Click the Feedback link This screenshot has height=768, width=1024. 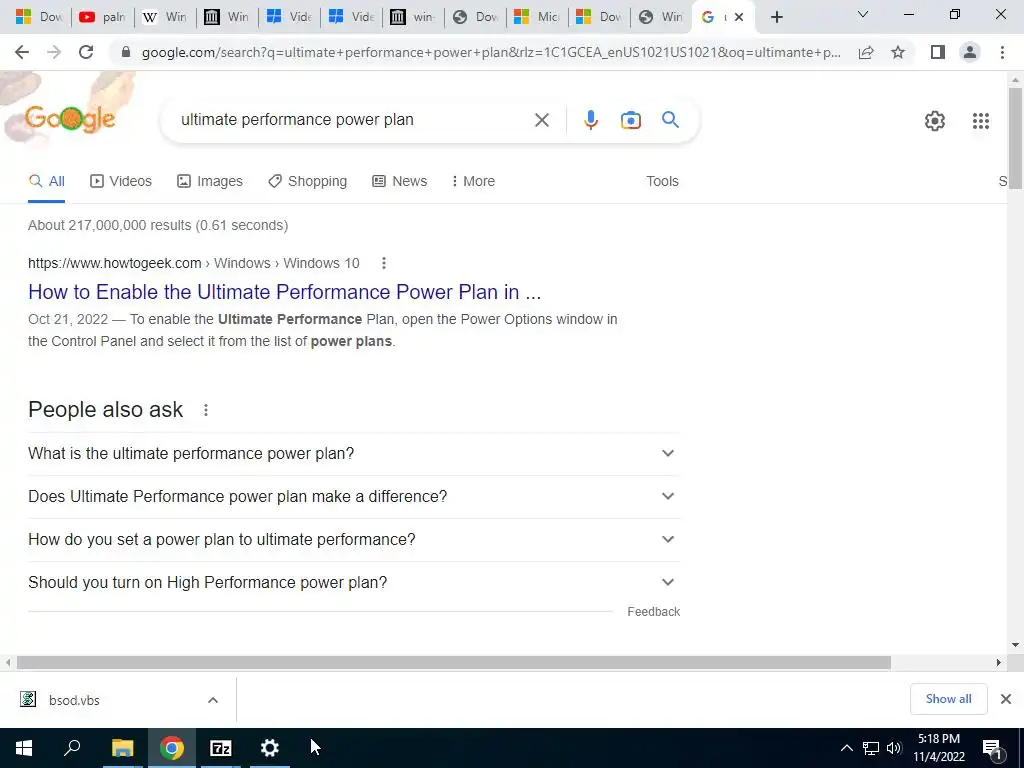coord(654,612)
